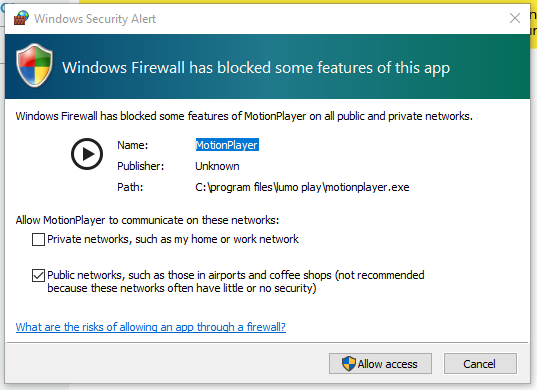Viewport: 537px width, 390px height.
Task: Enable the Private networks checkbox
Action: (x=38, y=239)
